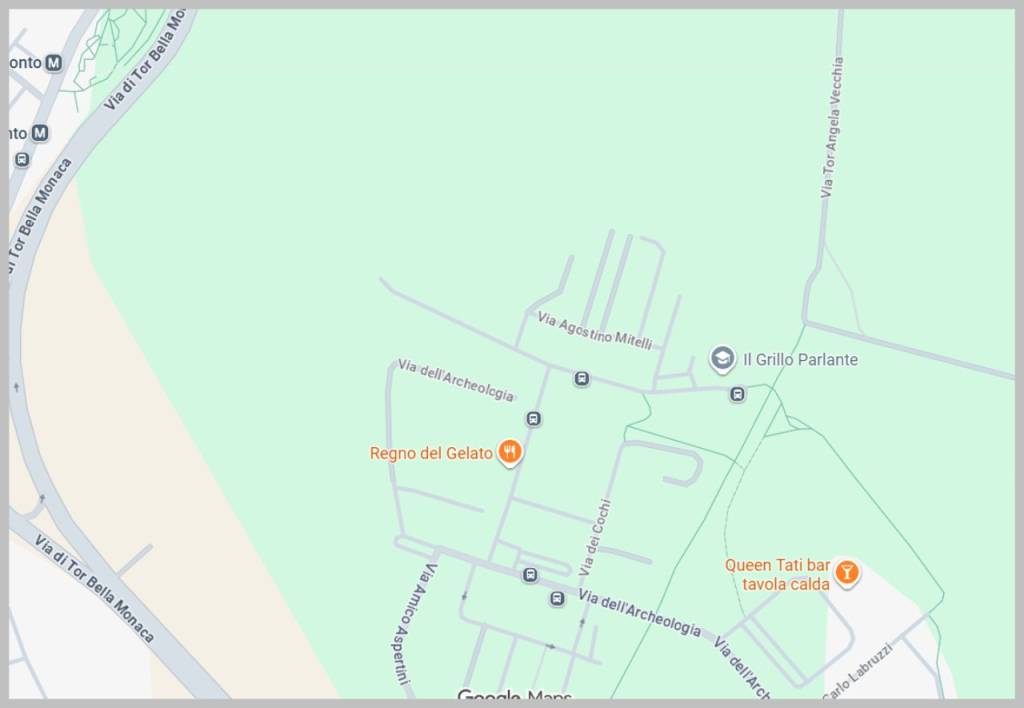Click the Google Maps logo at bottom
The height and width of the screenshot is (708, 1024).
point(515,696)
